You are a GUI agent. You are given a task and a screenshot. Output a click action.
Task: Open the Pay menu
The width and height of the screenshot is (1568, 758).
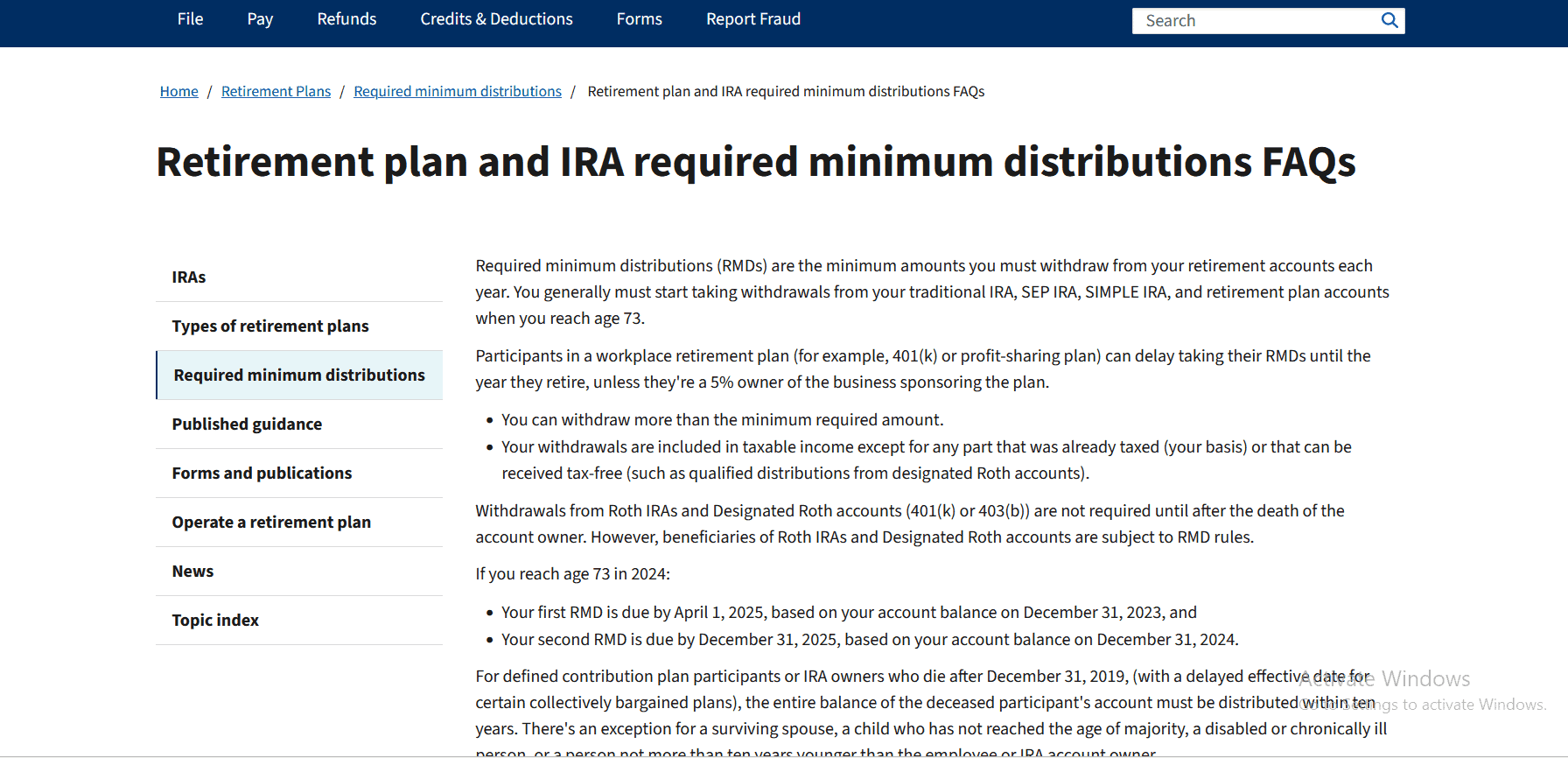coord(260,19)
